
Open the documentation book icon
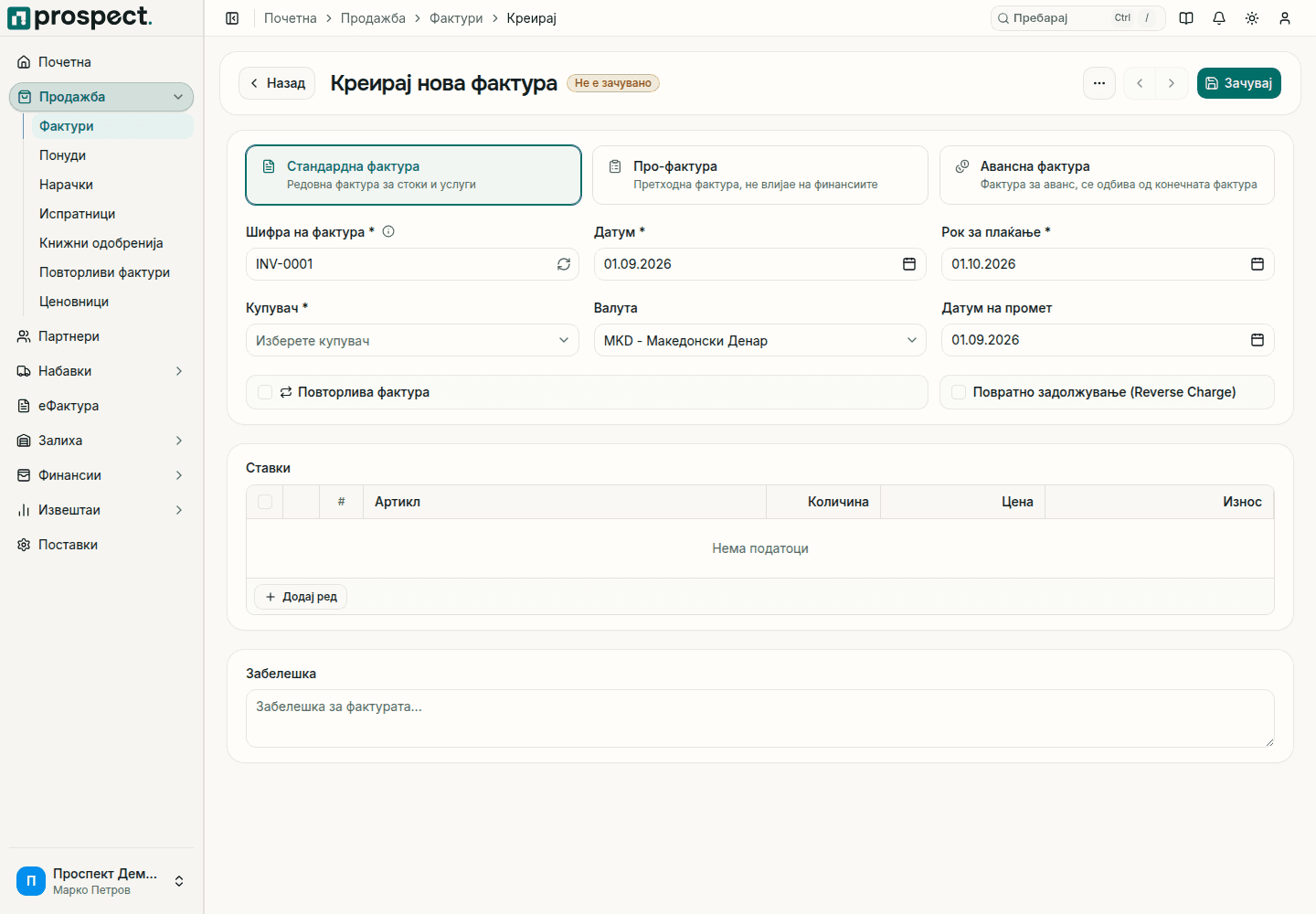tap(1186, 18)
